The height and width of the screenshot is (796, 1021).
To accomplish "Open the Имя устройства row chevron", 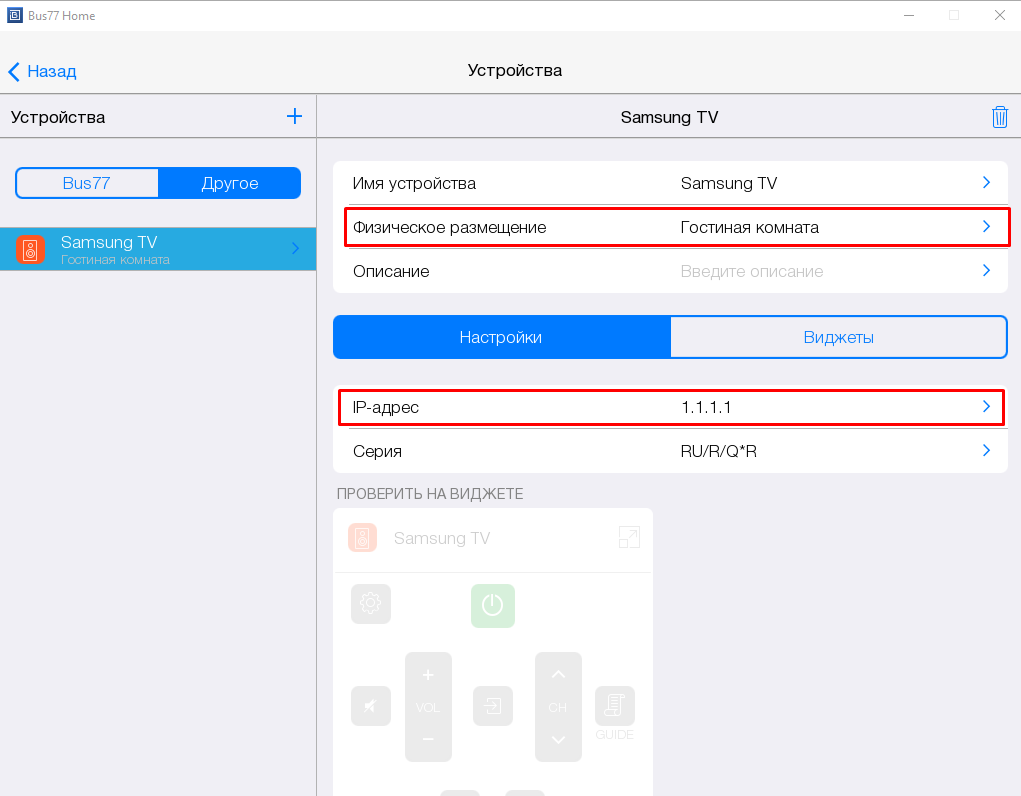I will [985, 183].
